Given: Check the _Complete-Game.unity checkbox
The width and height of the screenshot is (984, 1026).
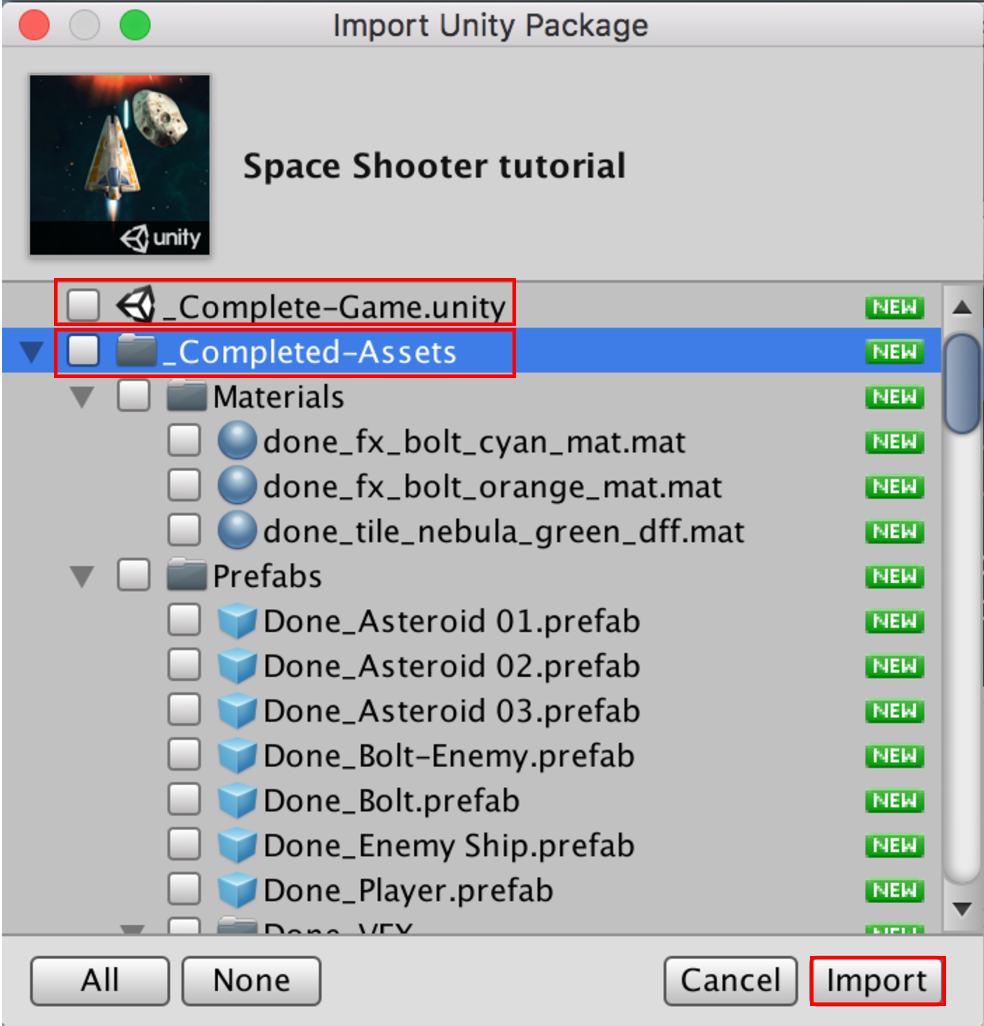Looking at the screenshot, I should (x=84, y=306).
